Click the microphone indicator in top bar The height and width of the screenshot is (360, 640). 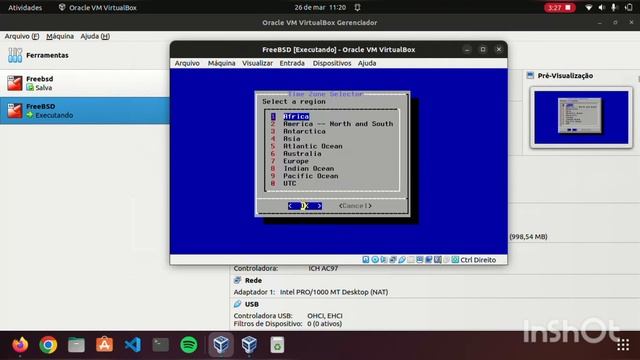(x=613, y=7)
